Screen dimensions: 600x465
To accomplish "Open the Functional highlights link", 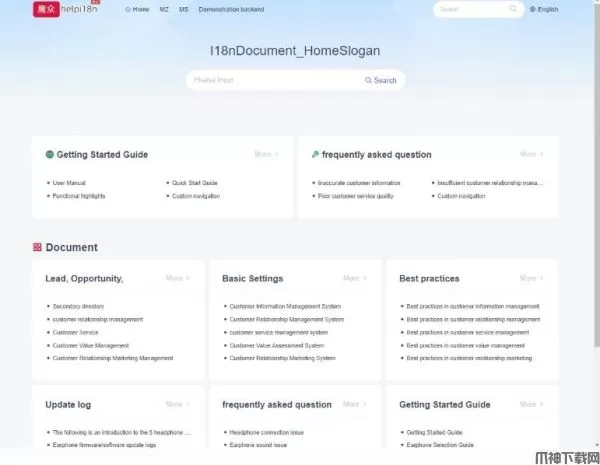I will (x=79, y=196).
